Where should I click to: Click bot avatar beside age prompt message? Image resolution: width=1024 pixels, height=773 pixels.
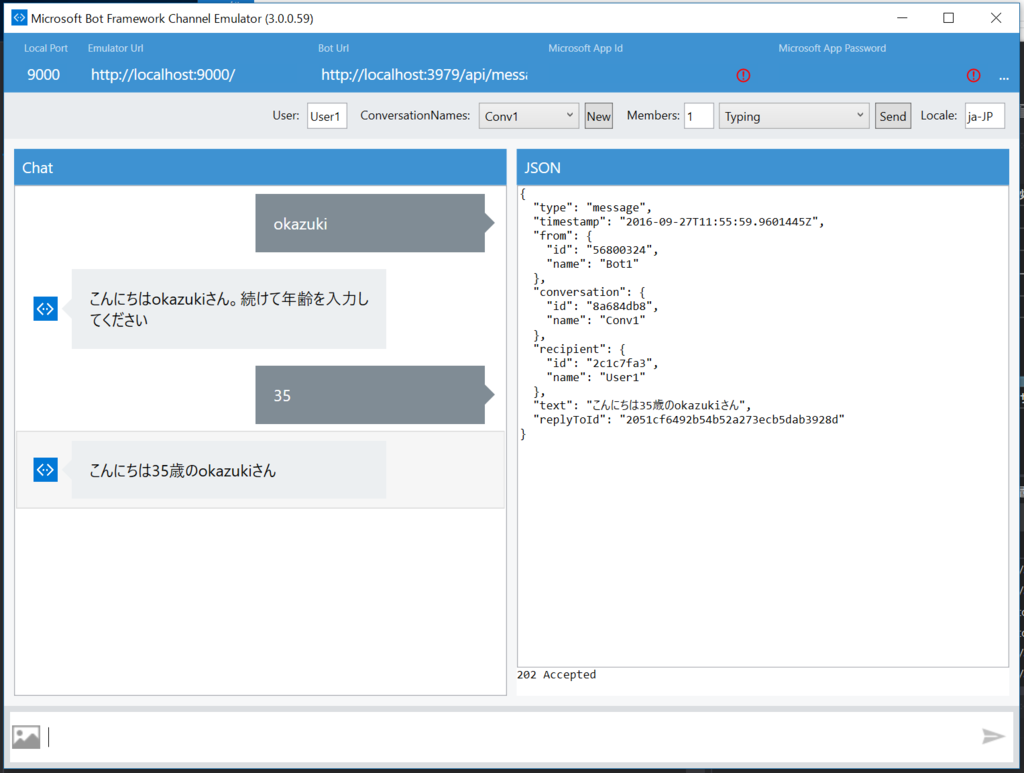(45, 309)
